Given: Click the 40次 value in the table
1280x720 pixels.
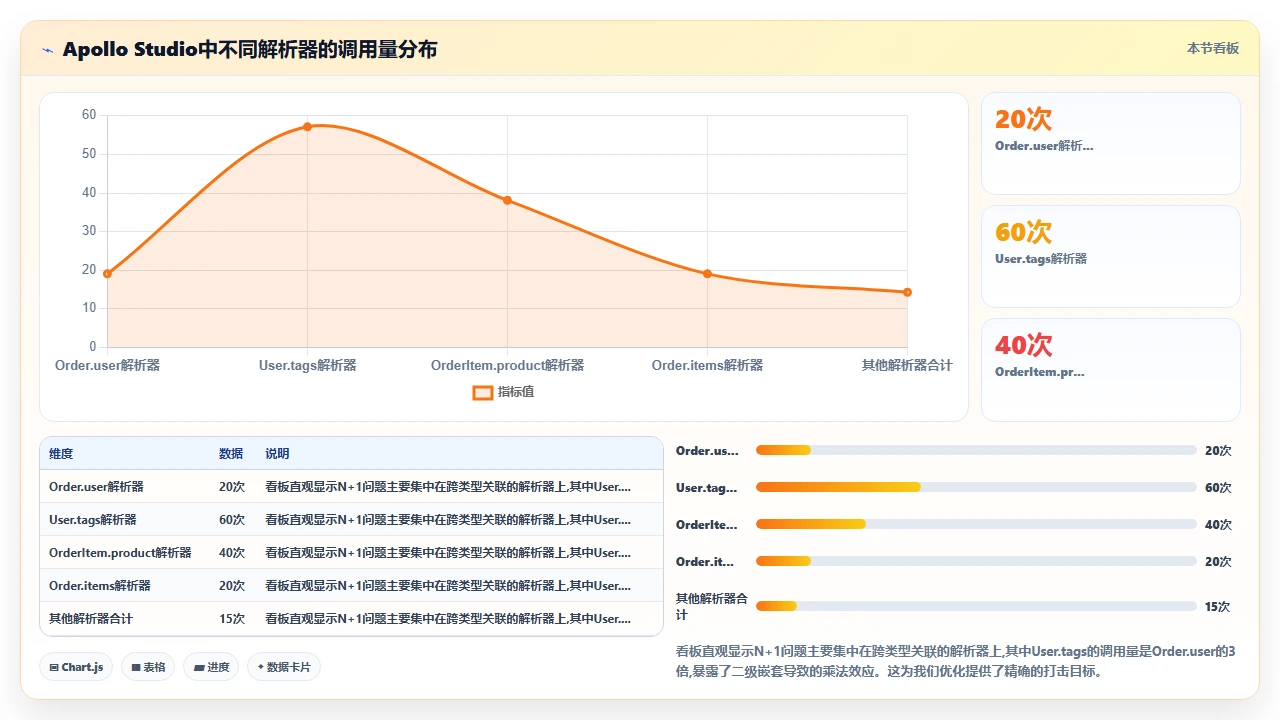Looking at the screenshot, I should pyautogui.click(x=232, y=553).
